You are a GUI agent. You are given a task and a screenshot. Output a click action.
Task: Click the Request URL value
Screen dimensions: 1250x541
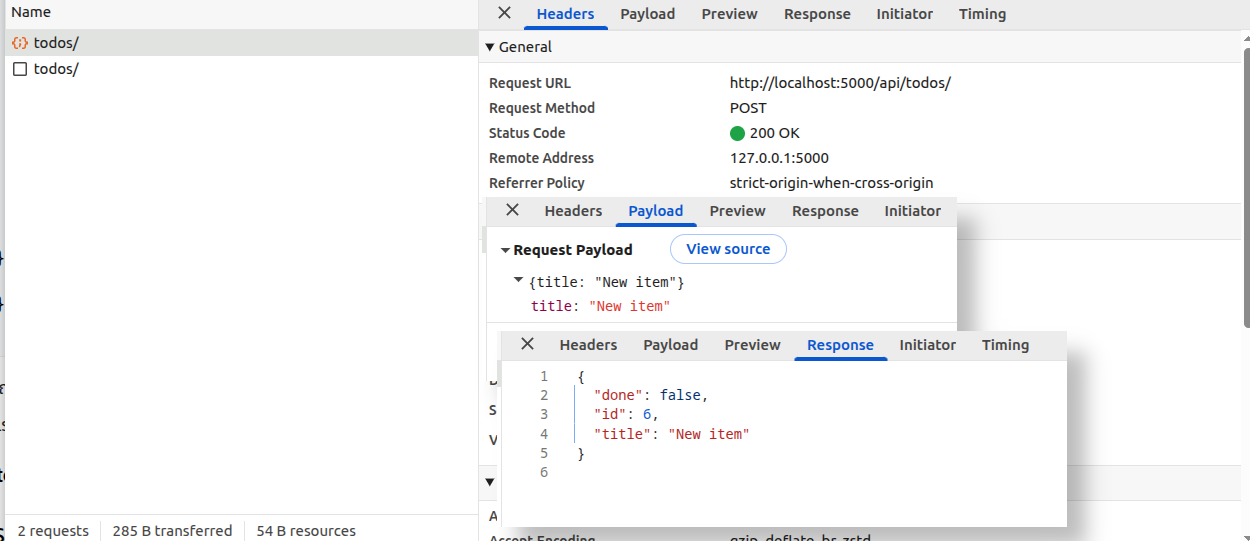840,83
